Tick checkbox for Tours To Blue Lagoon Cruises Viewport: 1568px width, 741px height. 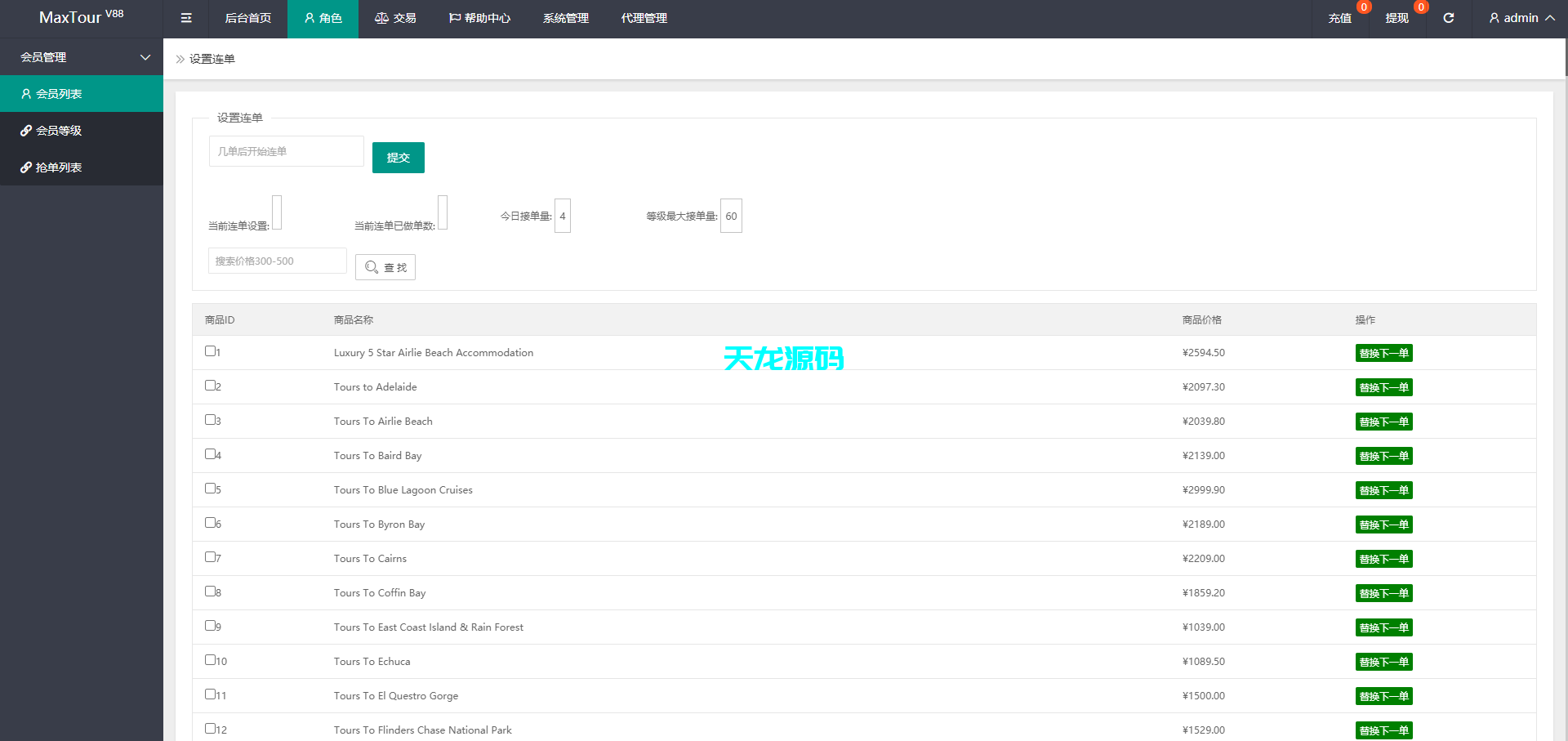tap(210, 489)
